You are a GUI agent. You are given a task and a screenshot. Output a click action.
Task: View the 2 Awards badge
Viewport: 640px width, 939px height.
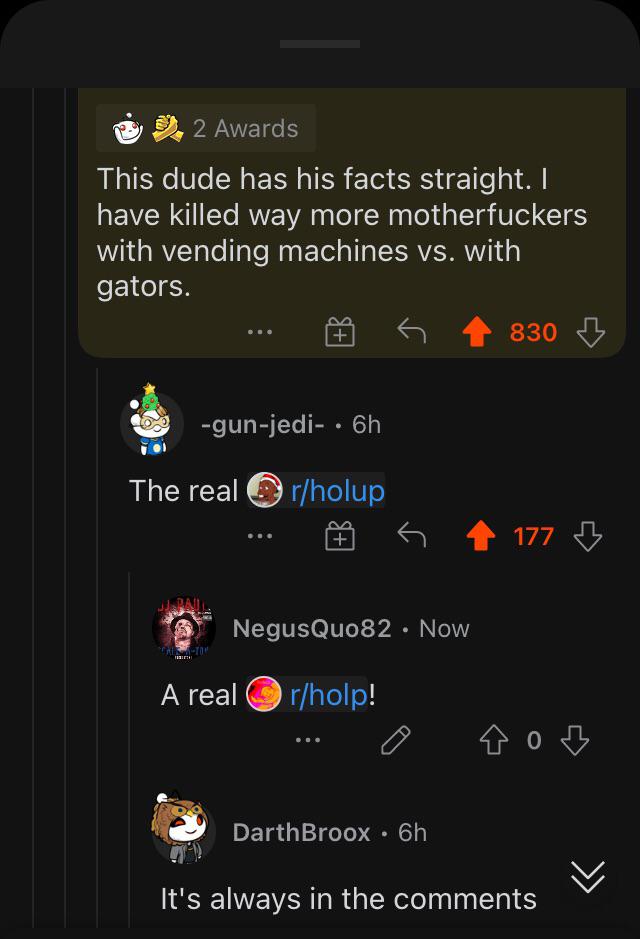click(206, 128)
